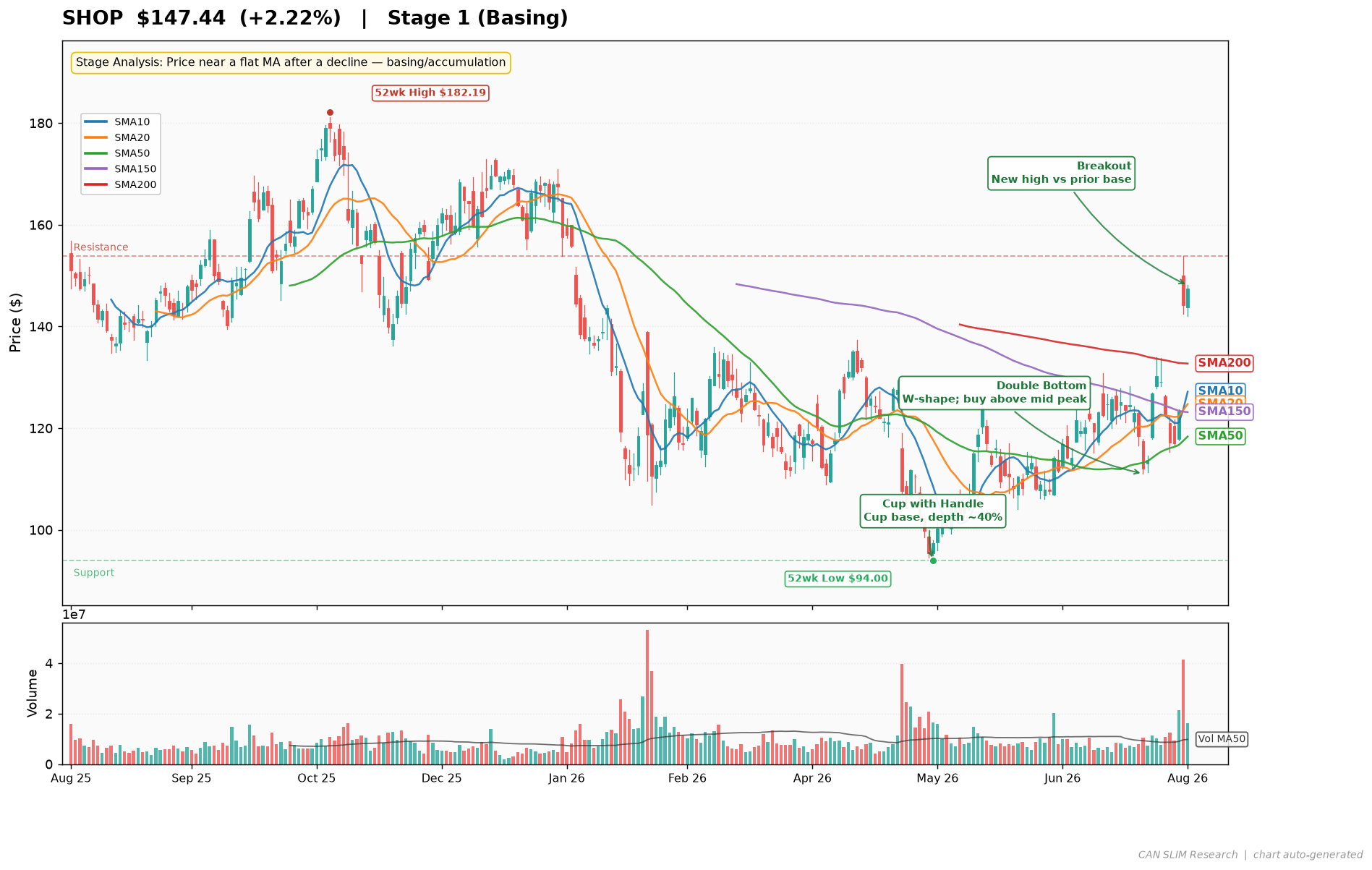1372x870 pixels.
Task: Click the tallest bar in the volume panel
Action: click(647, 697)
